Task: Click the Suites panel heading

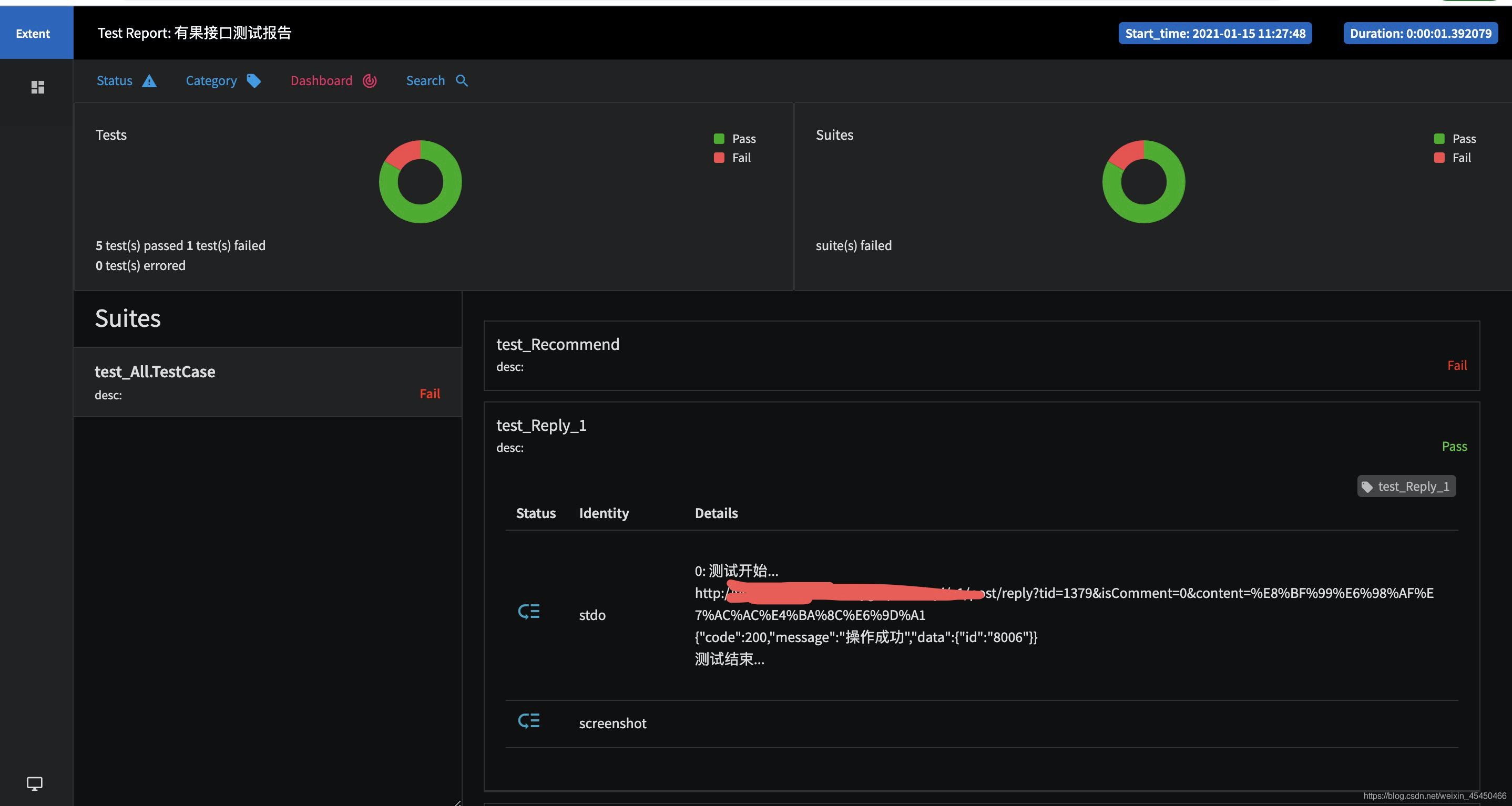Action: [127, 318]
